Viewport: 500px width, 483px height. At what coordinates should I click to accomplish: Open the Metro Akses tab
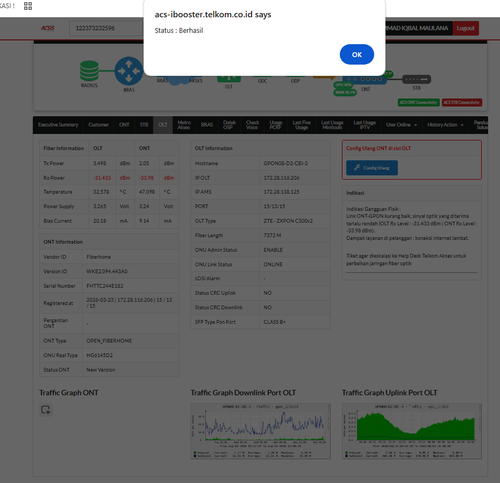pyautogui.click(x=184, y=125)
